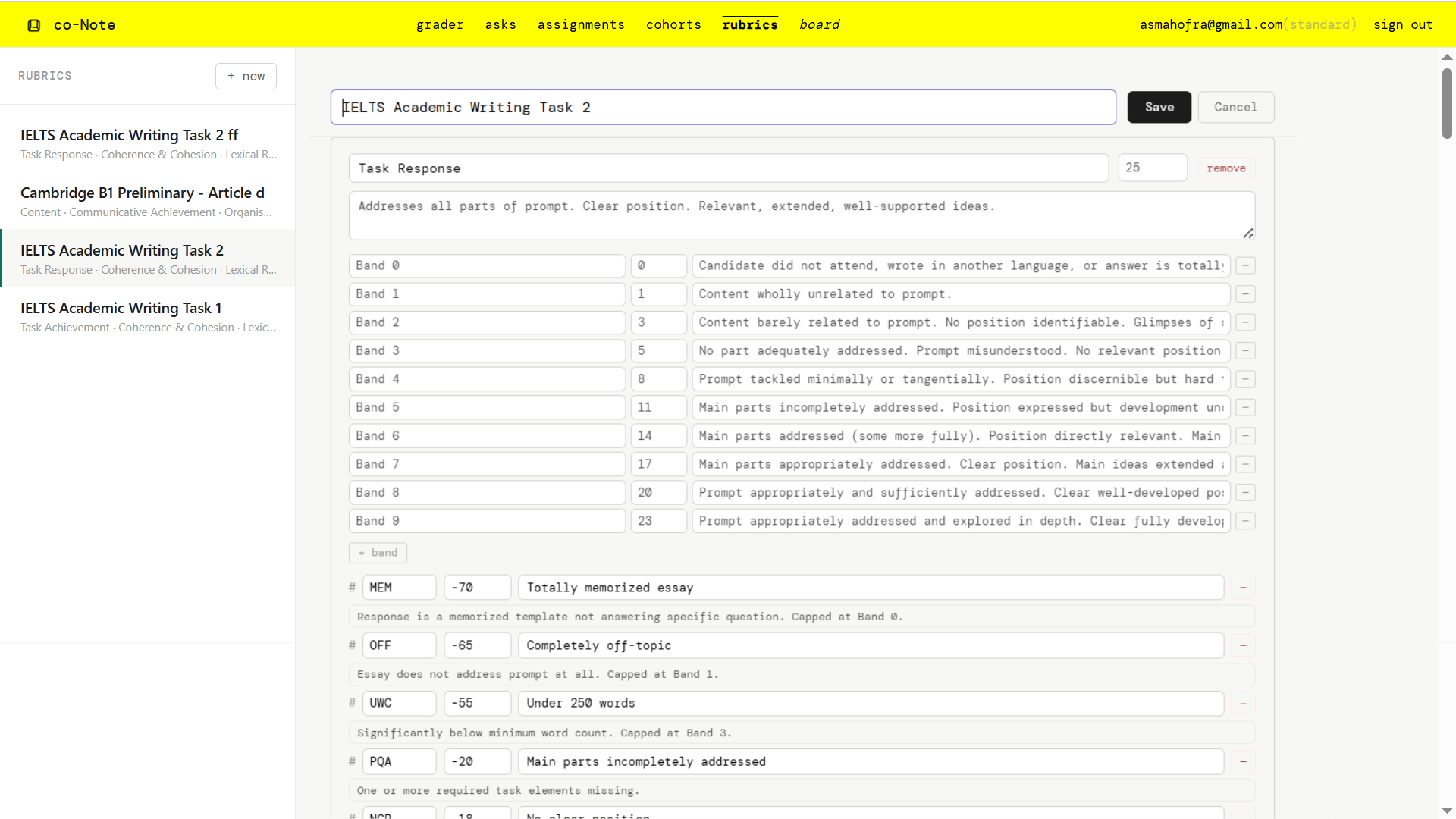This screenshot has height=819, width=1456.
Task: Remove Band 4 row with minus button
Action: pyautogui.click(x=1245, y=379)
